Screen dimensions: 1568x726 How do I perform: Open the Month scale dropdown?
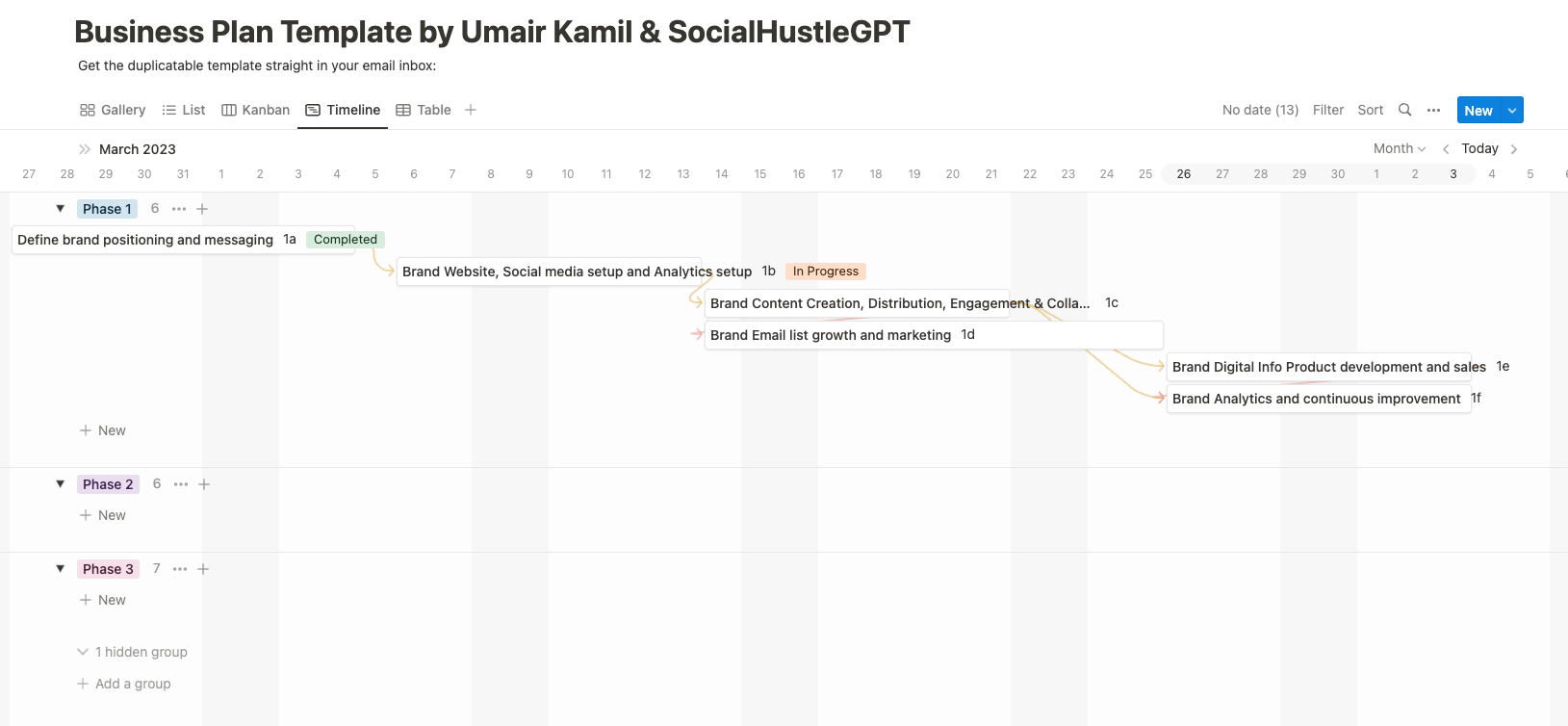[x=1400, y=148]
